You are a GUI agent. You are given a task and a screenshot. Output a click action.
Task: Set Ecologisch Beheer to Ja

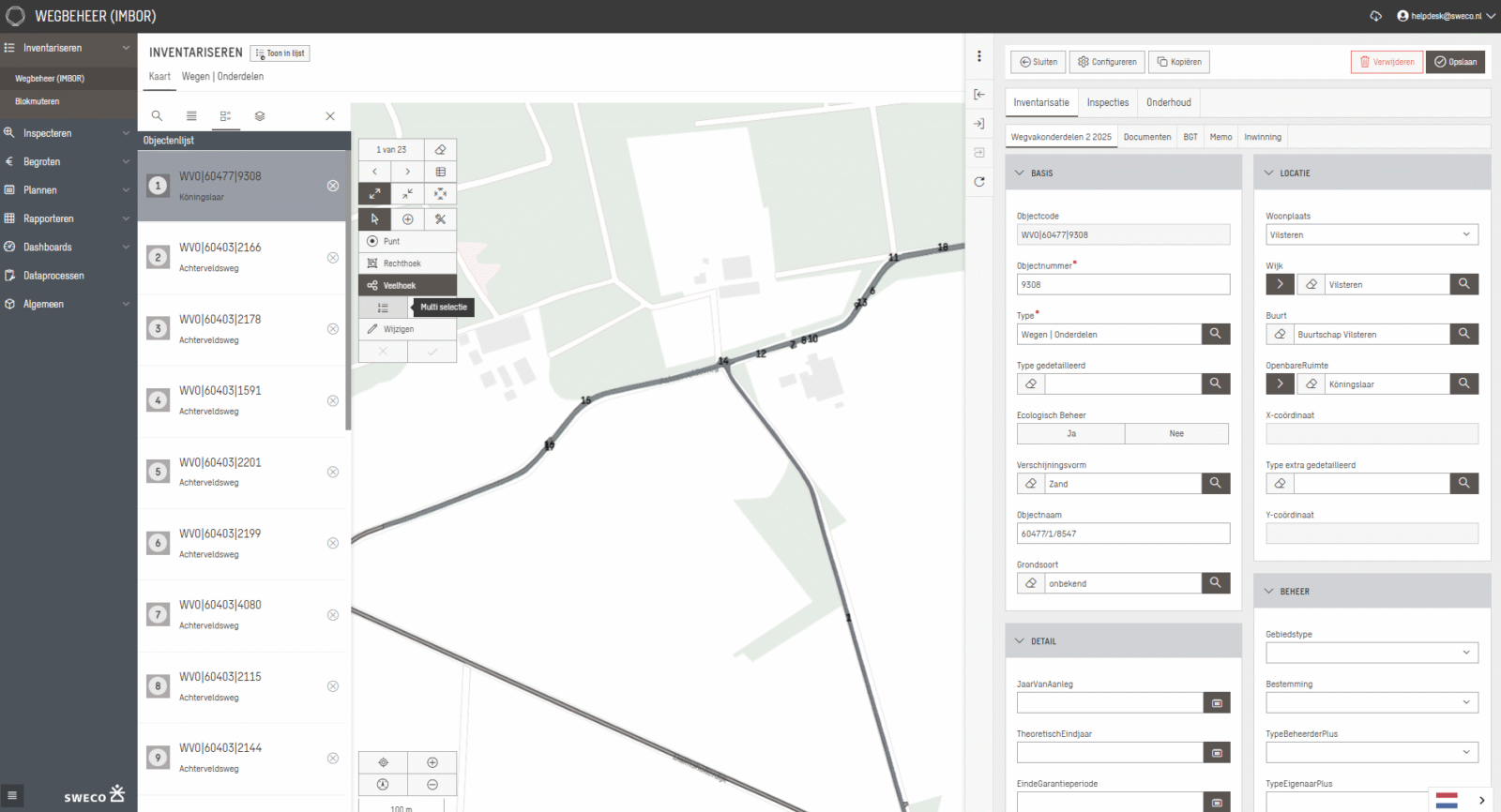tap(1071, 434)
